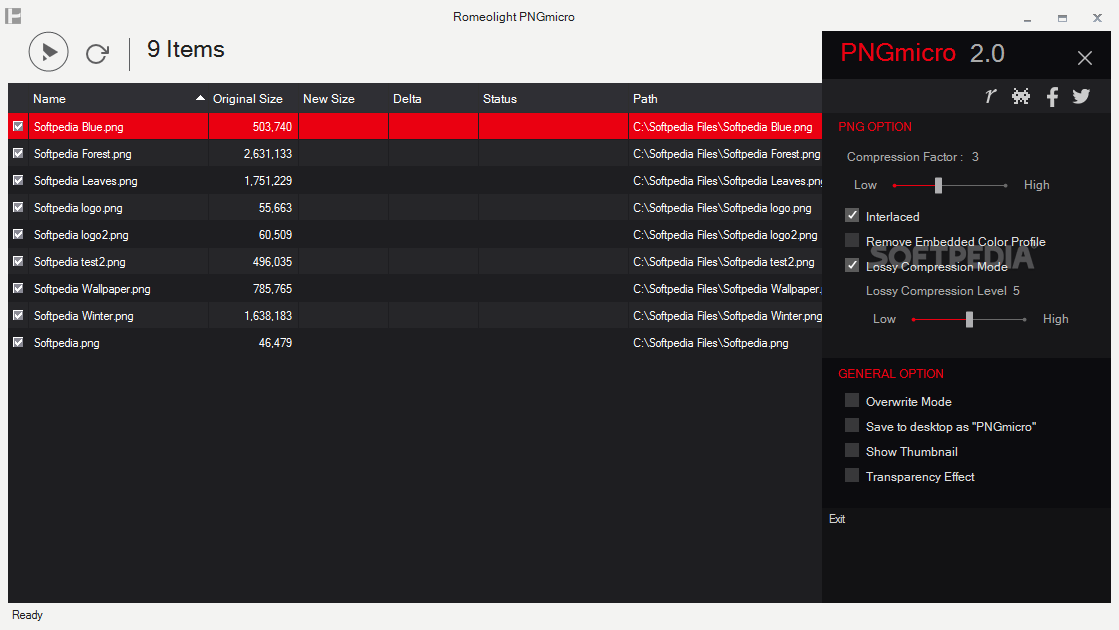Uncheck Softpedia logo2.png row checkbox
Image resolution: width=1119 pixels, height=630 pixels.
(18, 234)
